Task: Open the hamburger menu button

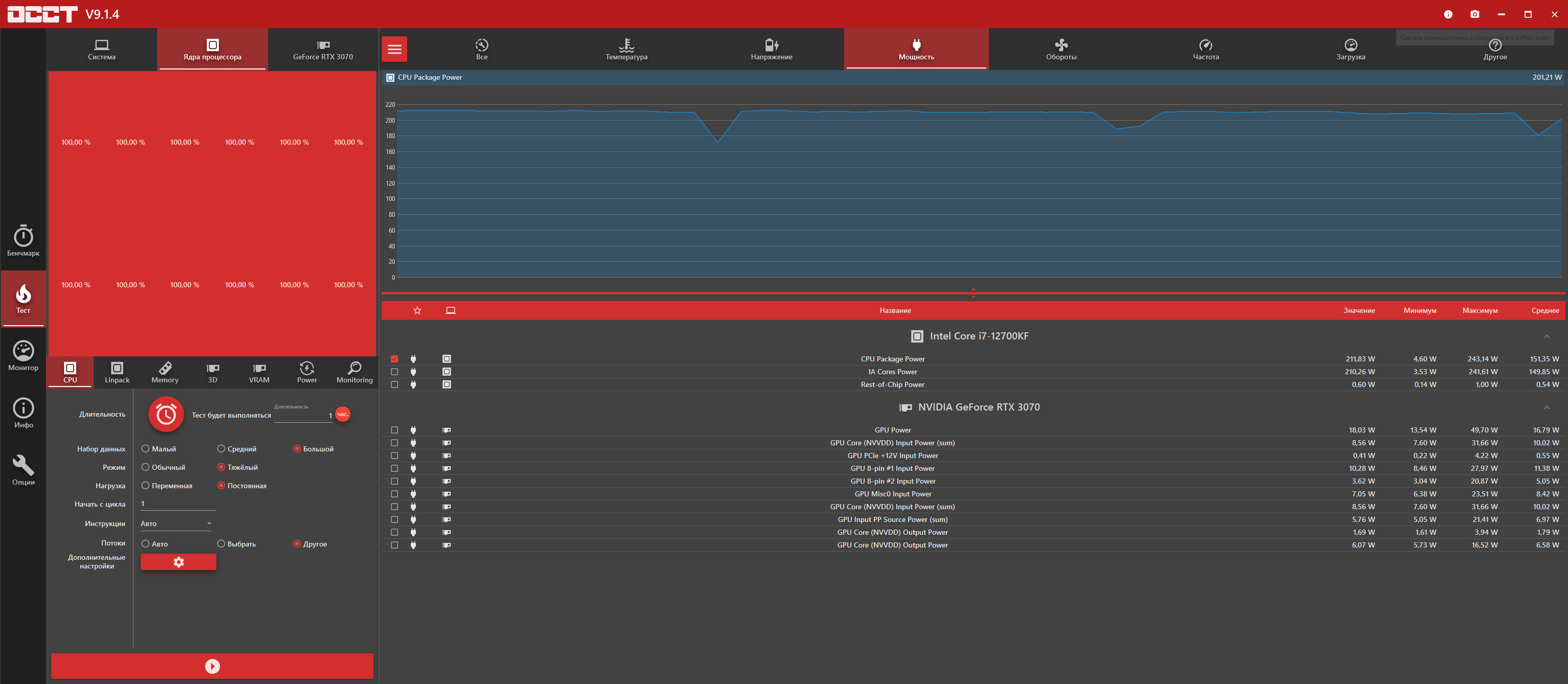Action: click(394, 49)
